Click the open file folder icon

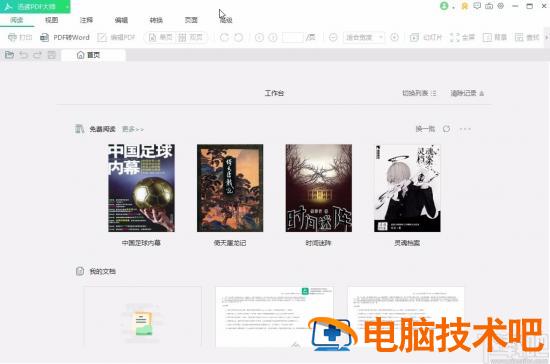click(9, 55)
